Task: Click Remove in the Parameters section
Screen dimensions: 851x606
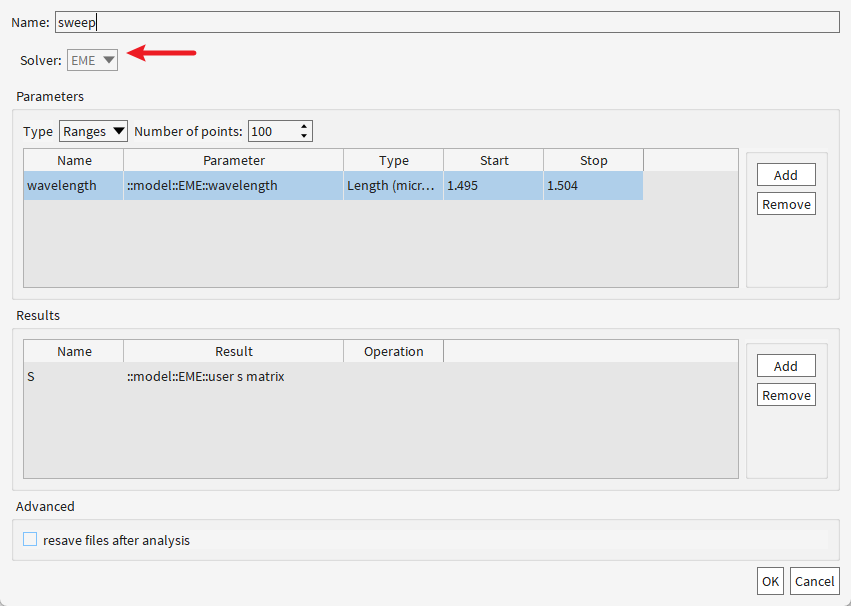Action: point(786,204)
